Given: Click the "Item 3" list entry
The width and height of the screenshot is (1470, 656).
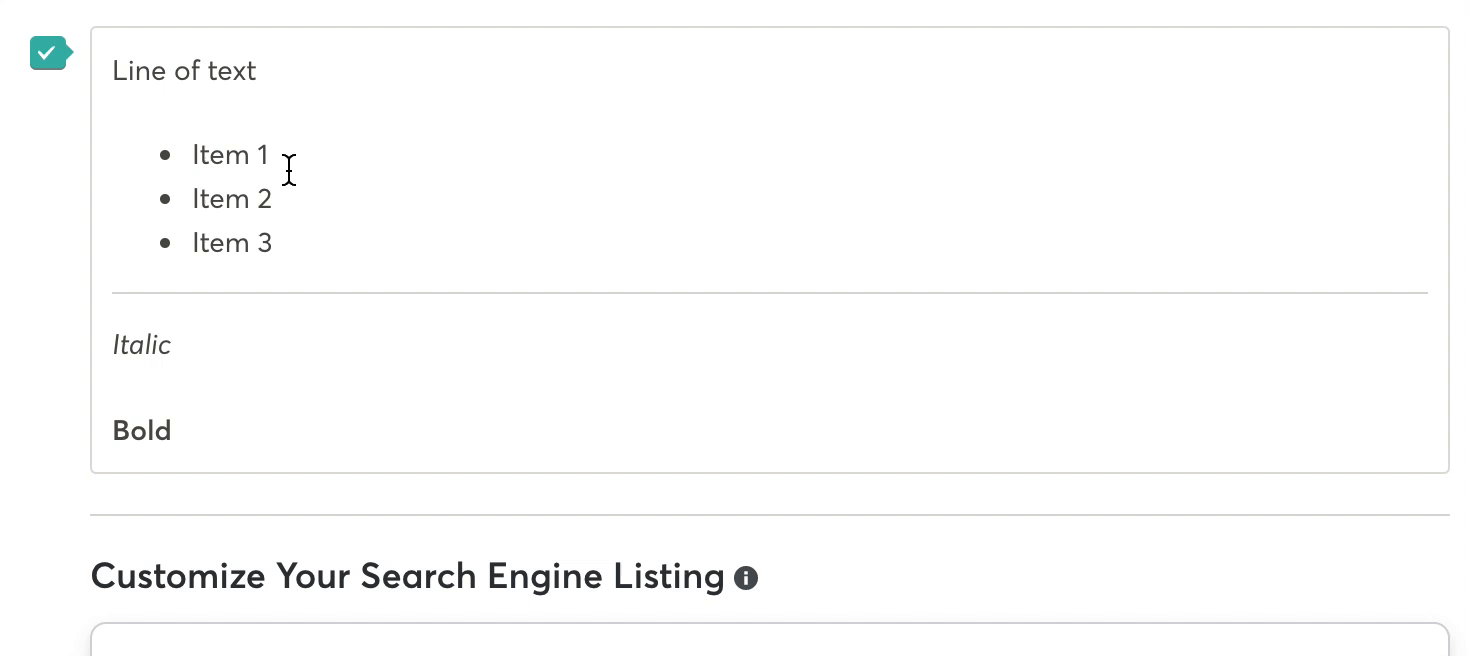Looking at the screenshot, I should [232, 243].
